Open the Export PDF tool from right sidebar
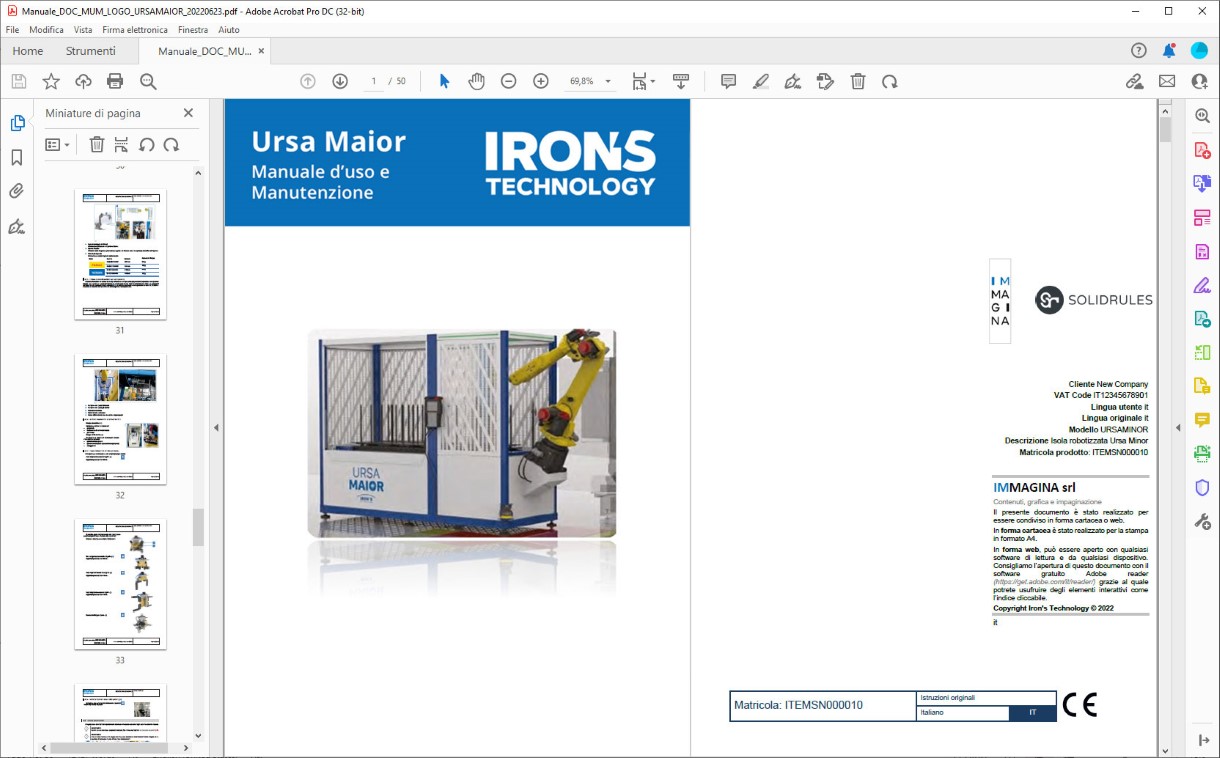This screenshot has height=758, width=1220. click(x=1200, y=183)
